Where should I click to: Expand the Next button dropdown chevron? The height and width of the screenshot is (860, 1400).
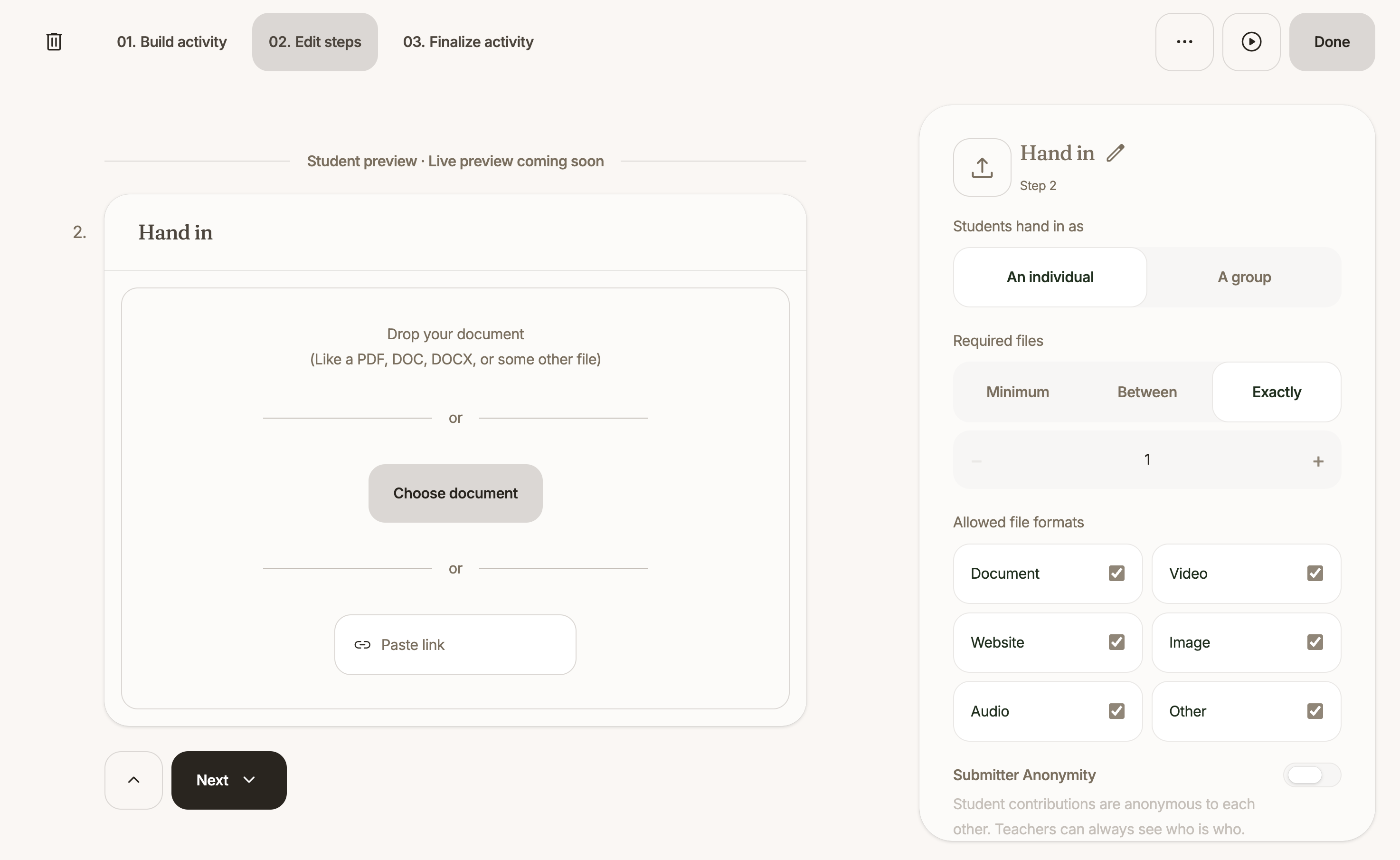[249, 780]
